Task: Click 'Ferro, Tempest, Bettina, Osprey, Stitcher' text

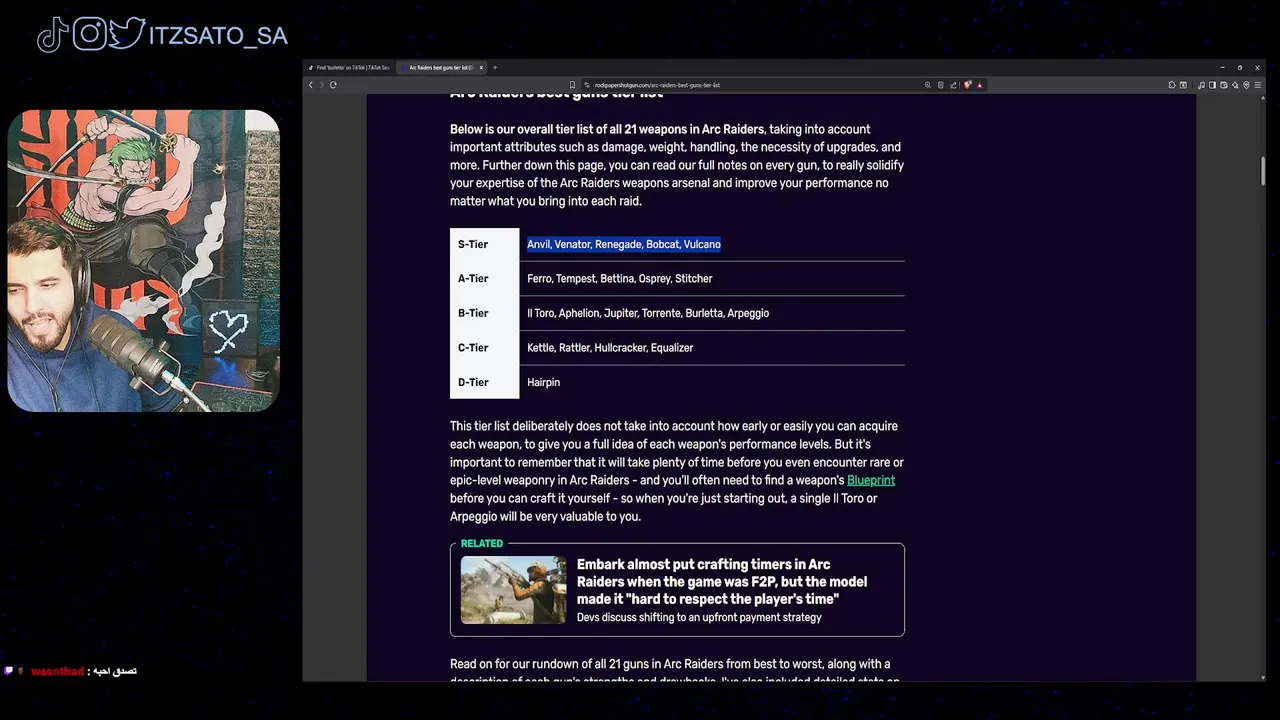Action: pyautogui.click(x=620, y=279)
